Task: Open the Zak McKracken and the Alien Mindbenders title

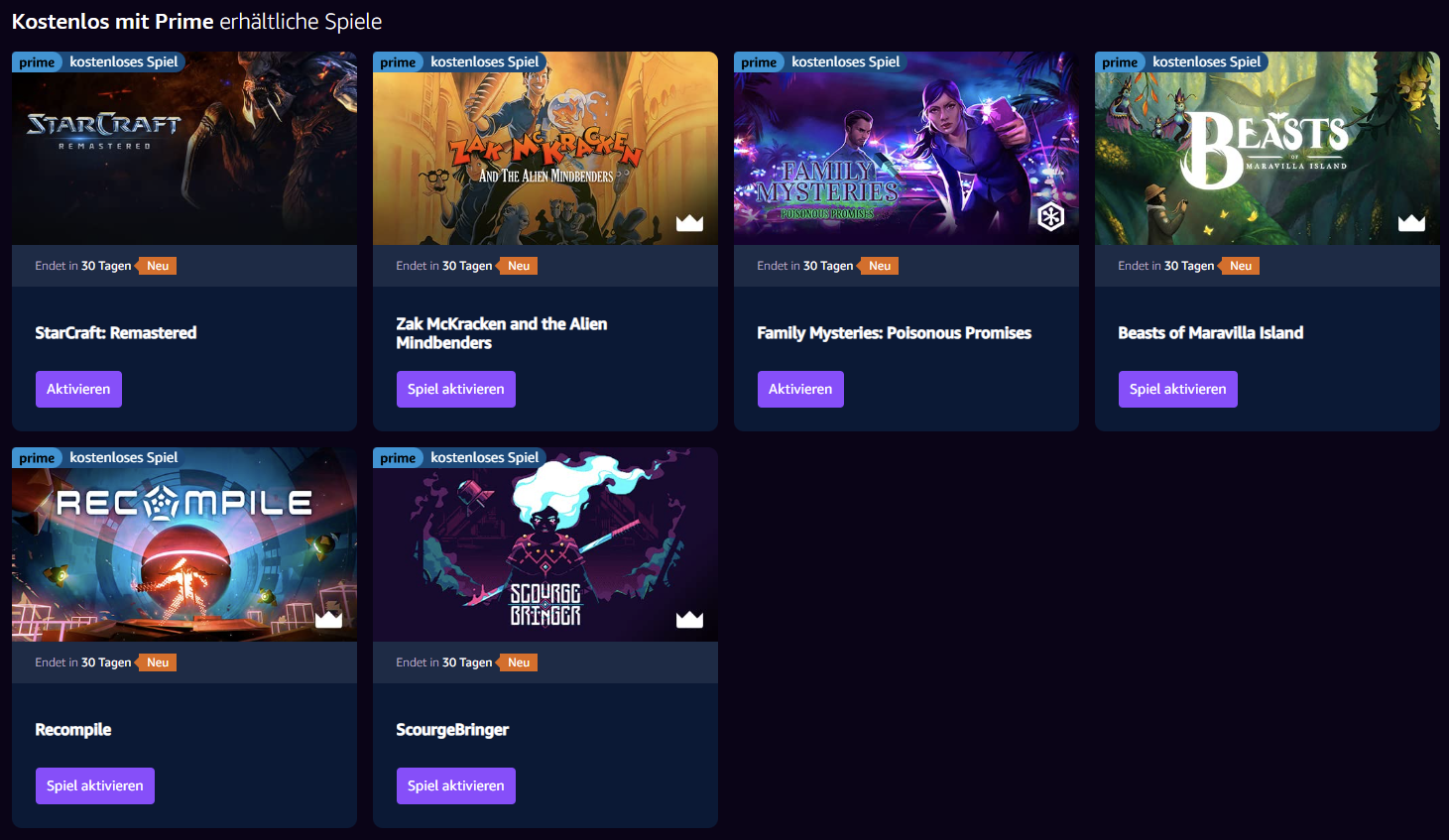Action: pos(502,333)
